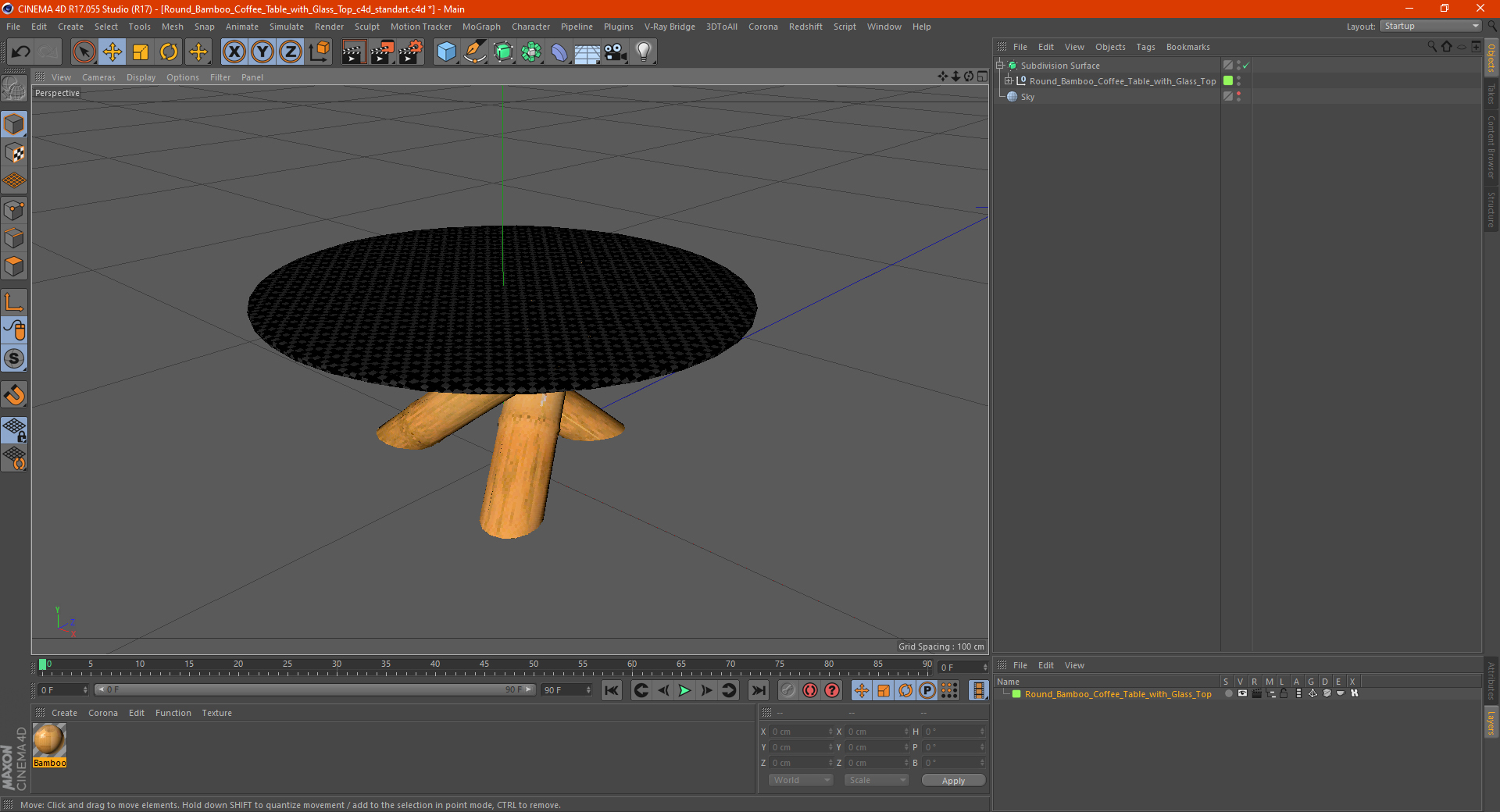
Task: Click the end frame 90 F field
Action: pyautogui.click(x=566, y=690)
